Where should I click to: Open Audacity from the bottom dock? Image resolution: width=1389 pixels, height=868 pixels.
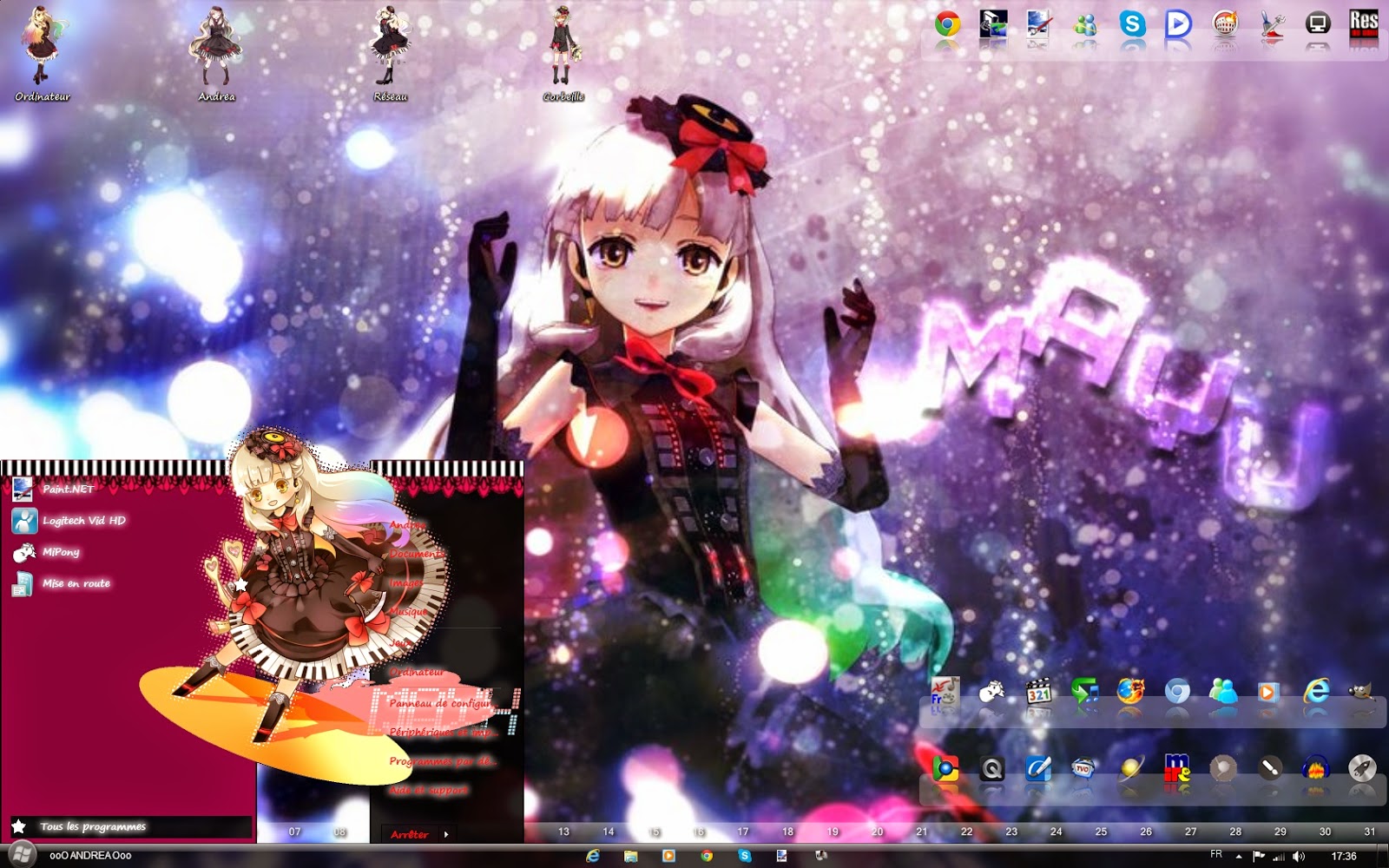(x=1314, y=769)
